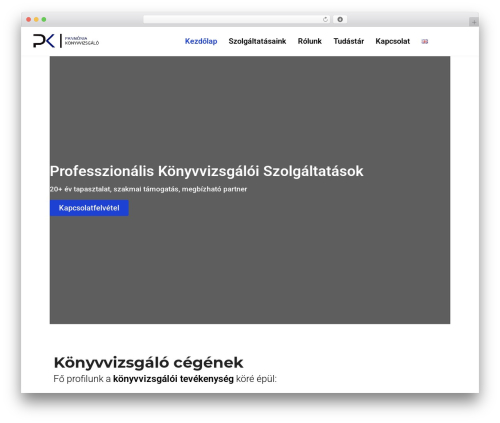500x423 pixels.
Task: Navigate to Tudástár
Action: click(x=349, y=41)
